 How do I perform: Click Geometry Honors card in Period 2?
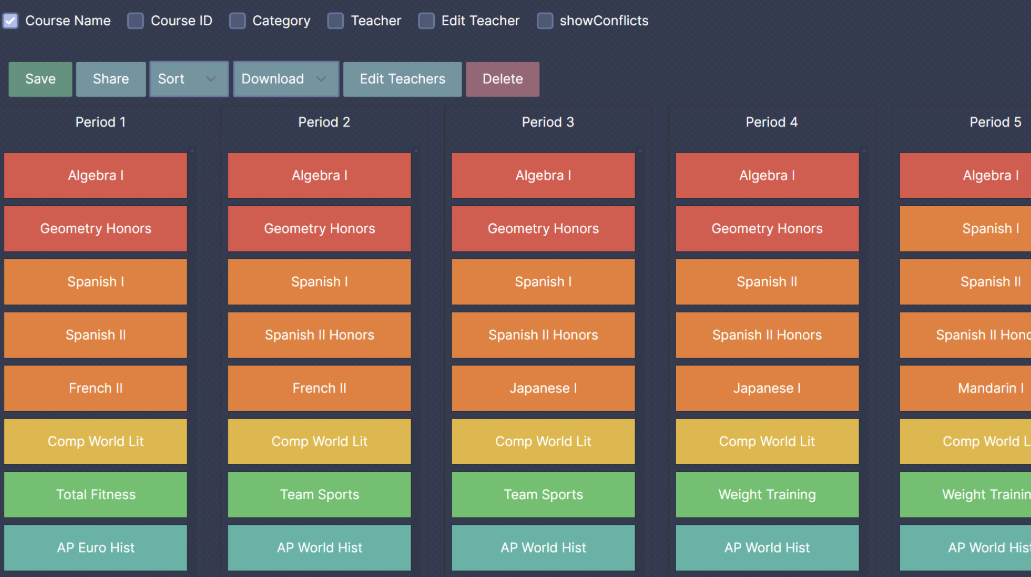(320, 229)
